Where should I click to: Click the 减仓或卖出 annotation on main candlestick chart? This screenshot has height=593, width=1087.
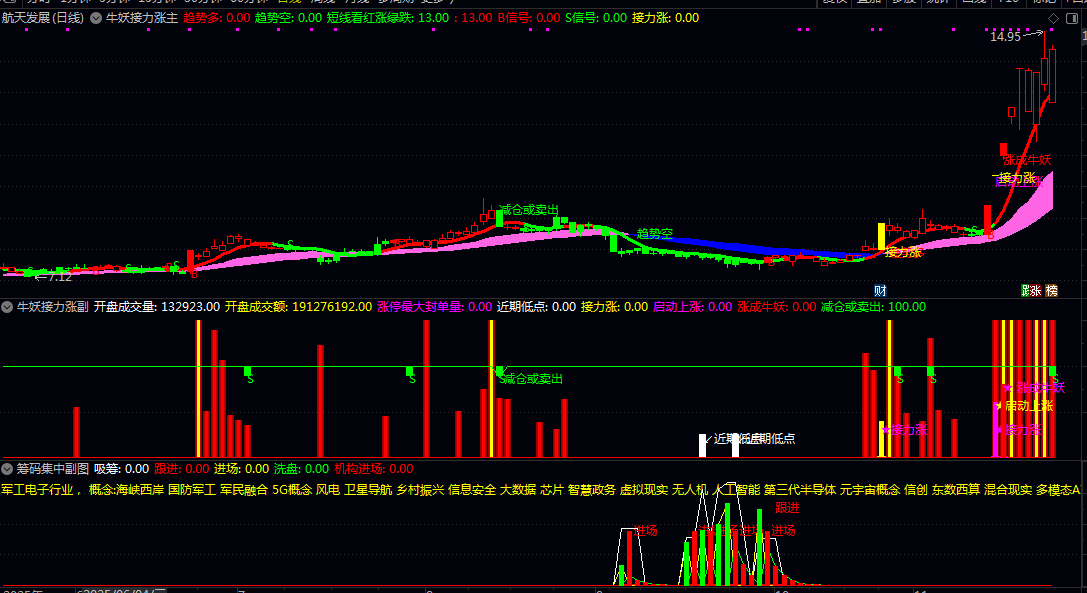coord(529,209)
